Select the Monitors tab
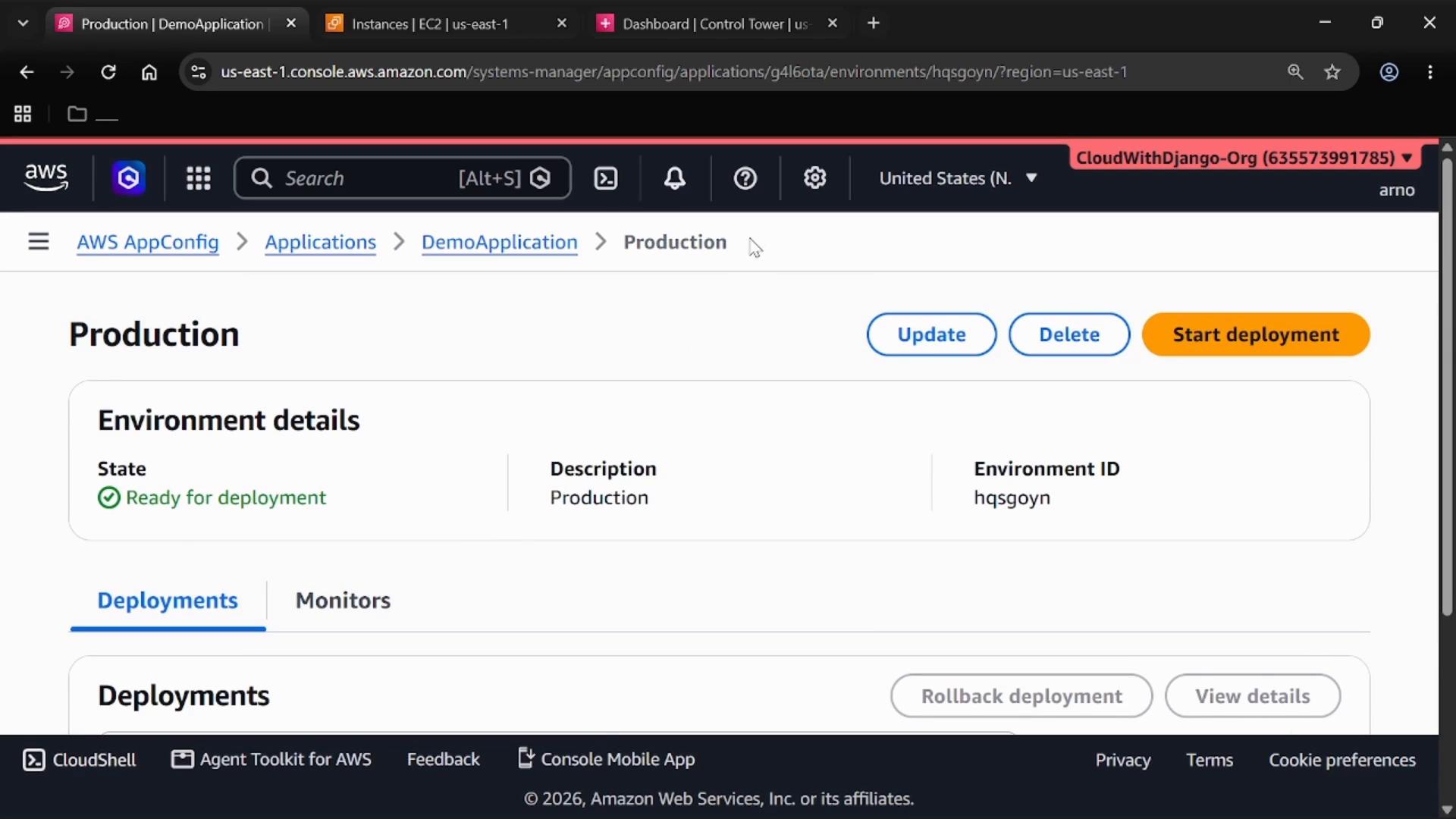Viewport: 1456px width, 819px height. [343, 601]
